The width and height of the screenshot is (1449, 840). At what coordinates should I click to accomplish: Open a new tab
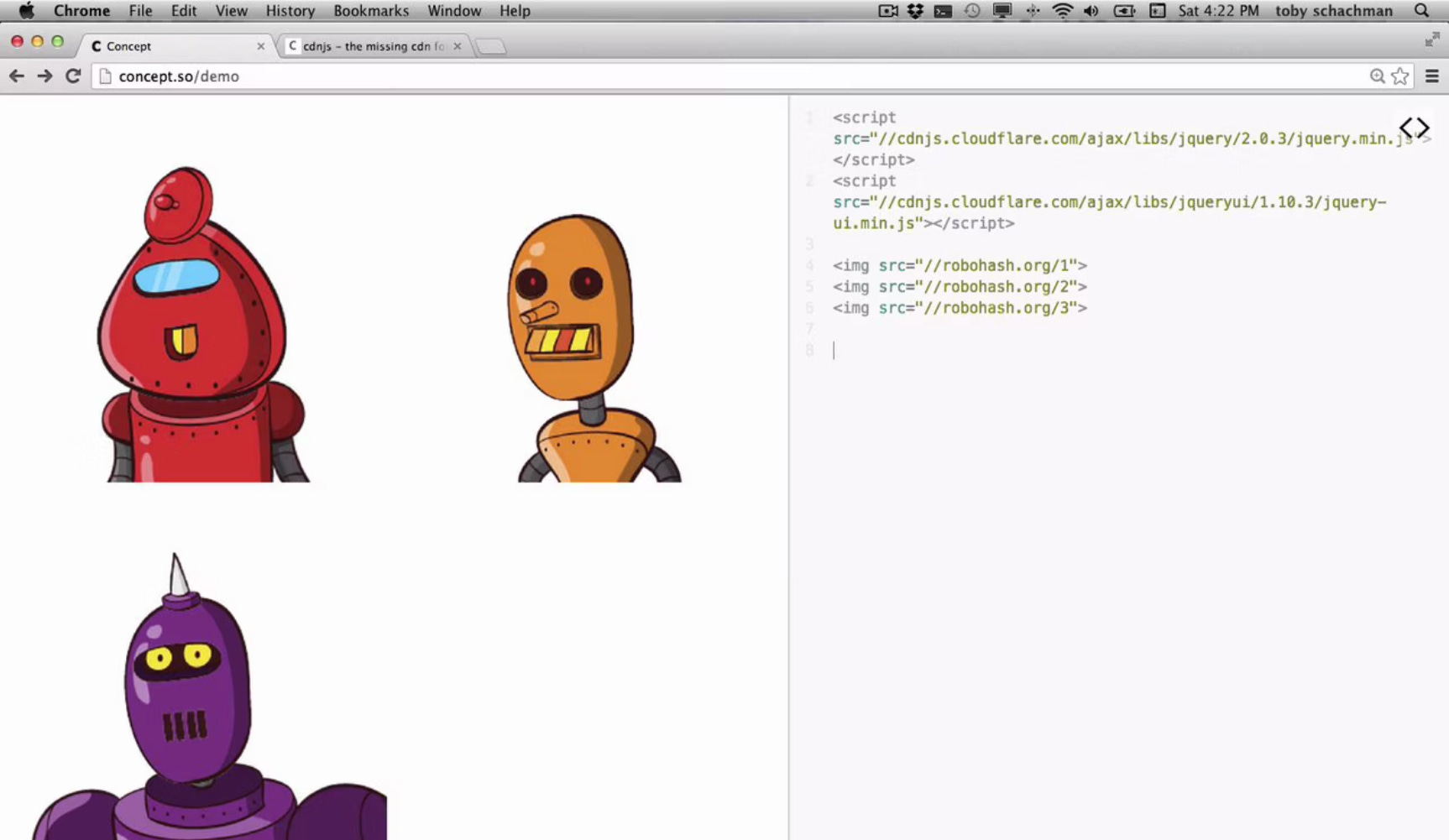(491, 47)
